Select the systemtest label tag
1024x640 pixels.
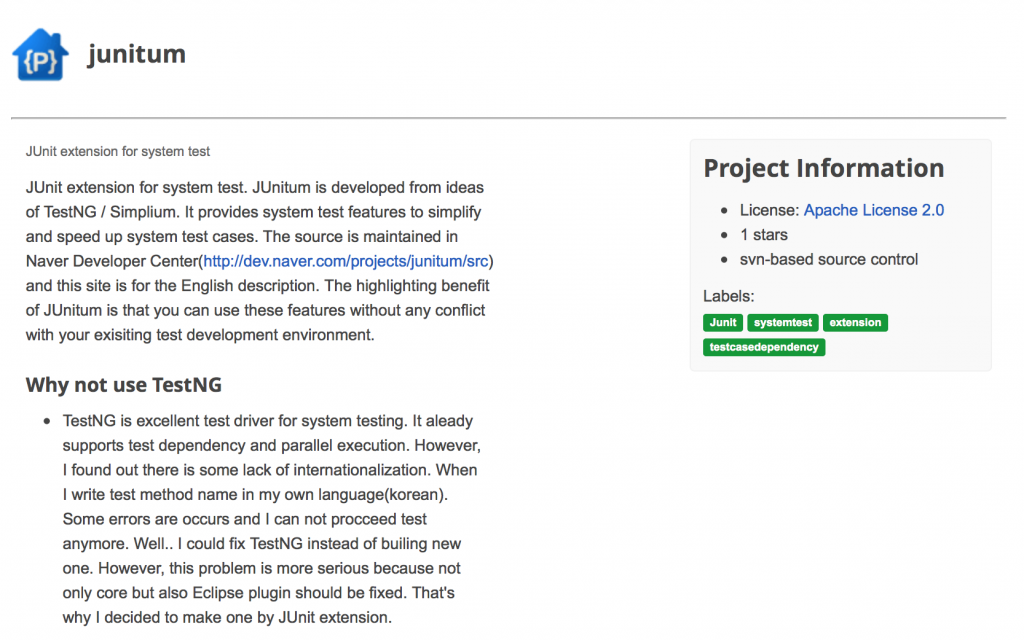[x=783, y=323]
